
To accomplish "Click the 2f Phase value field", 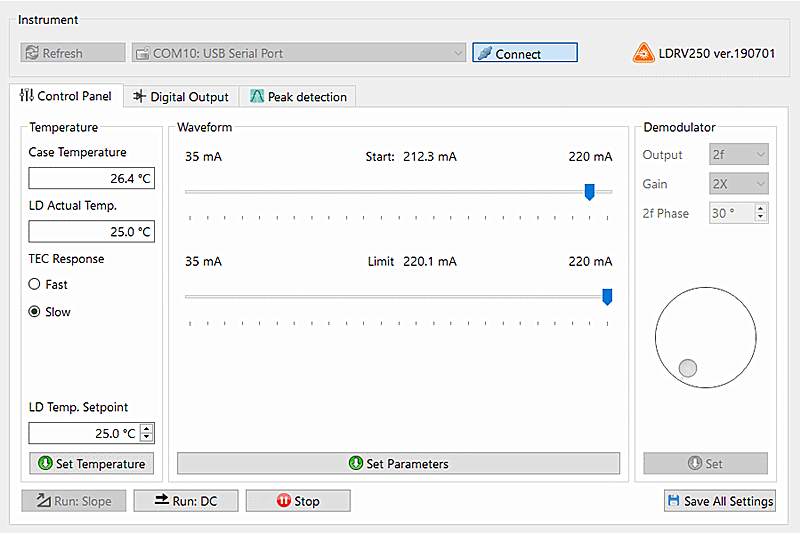I will click(x=732, y=213).
